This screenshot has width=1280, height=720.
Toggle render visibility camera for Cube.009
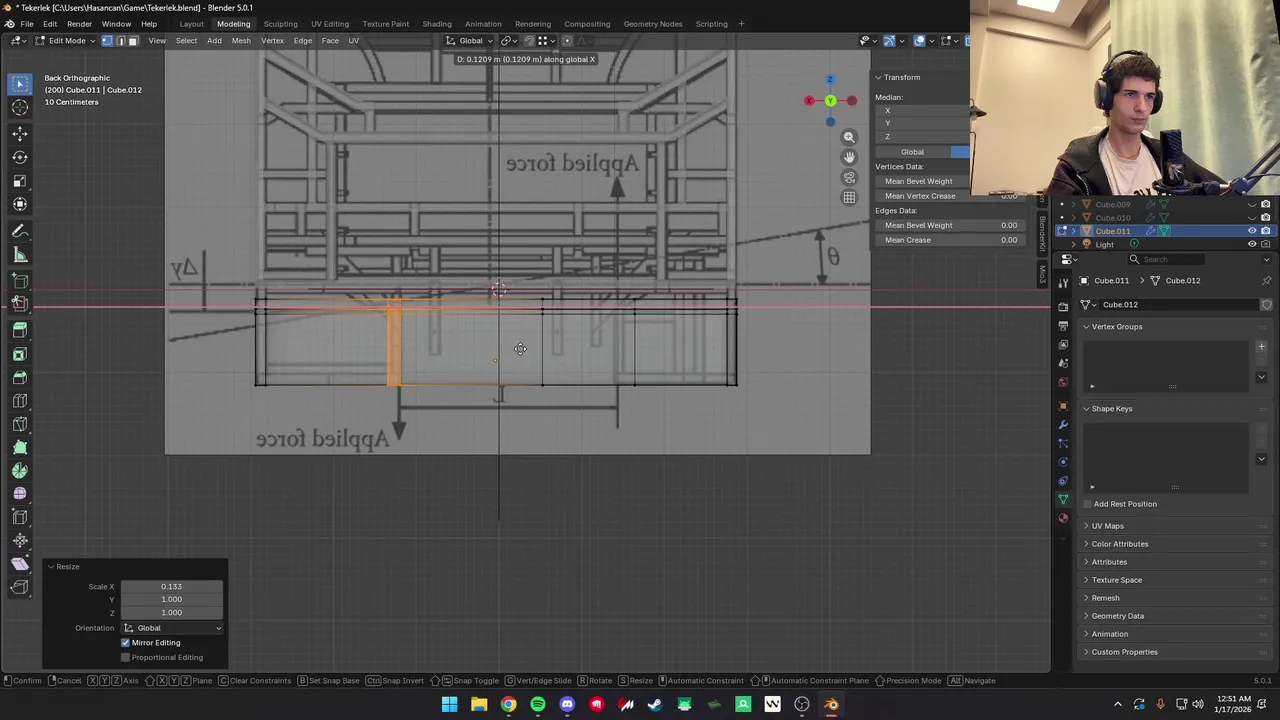(1265, 205)
